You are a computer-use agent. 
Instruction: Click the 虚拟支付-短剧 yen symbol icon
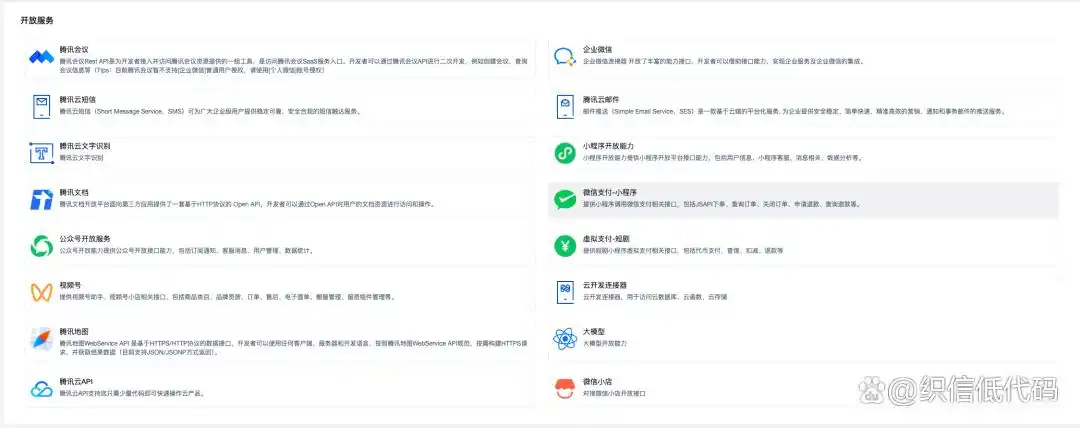point(565,246)
